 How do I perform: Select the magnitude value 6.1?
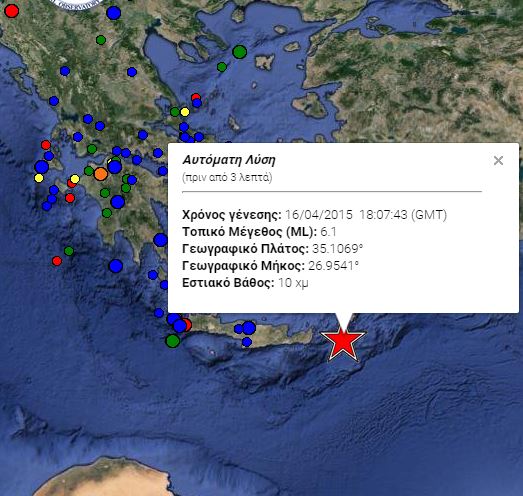coord(328,231)
